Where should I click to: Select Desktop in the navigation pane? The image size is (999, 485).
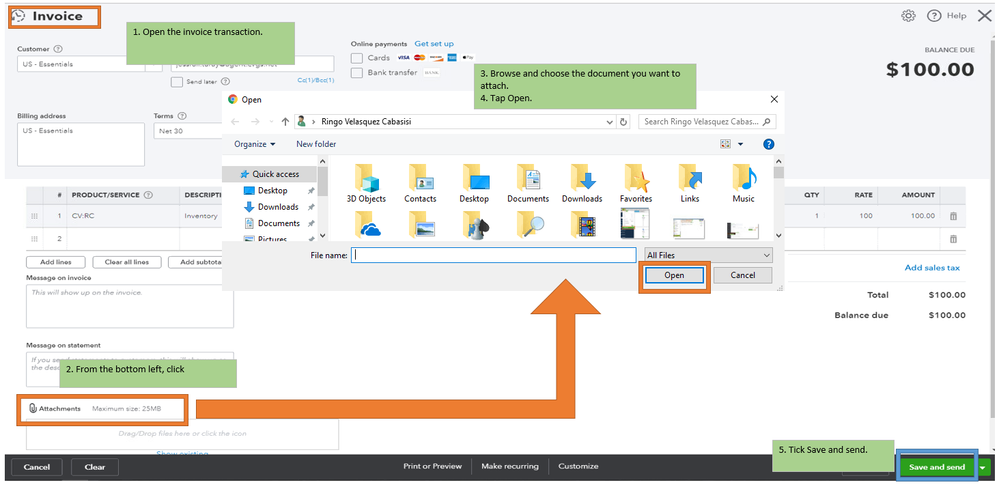[x=272, y=191]
